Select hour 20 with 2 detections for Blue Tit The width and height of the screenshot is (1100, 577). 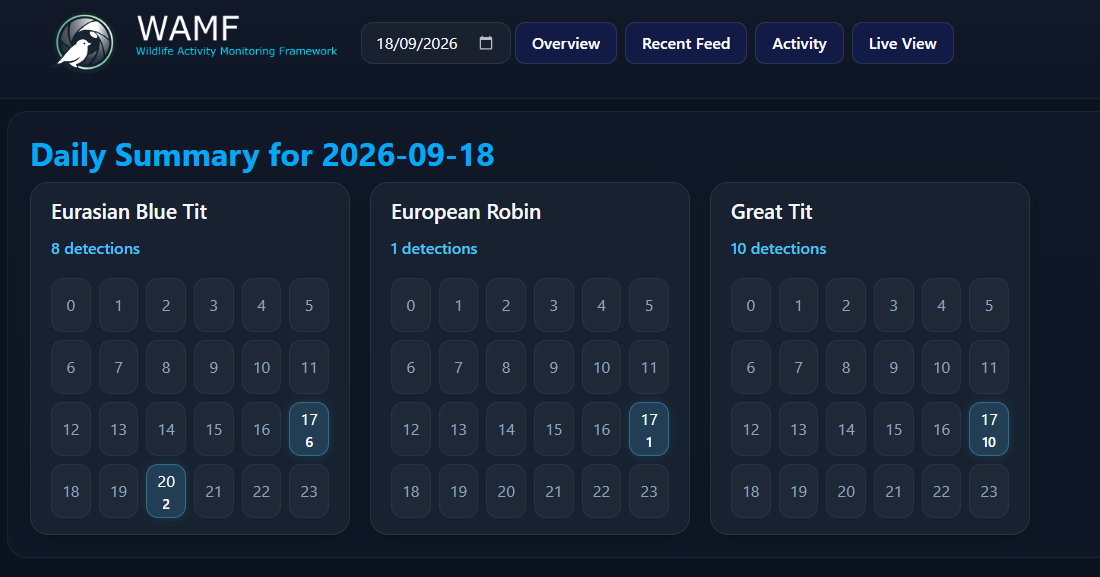(166, 491)
